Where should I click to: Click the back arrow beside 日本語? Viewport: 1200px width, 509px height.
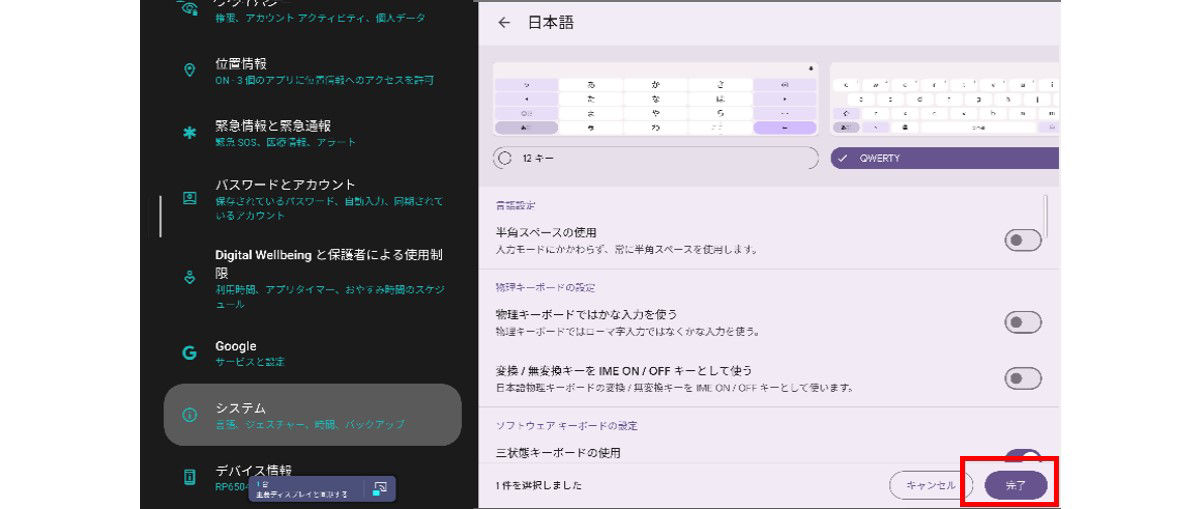504,23
